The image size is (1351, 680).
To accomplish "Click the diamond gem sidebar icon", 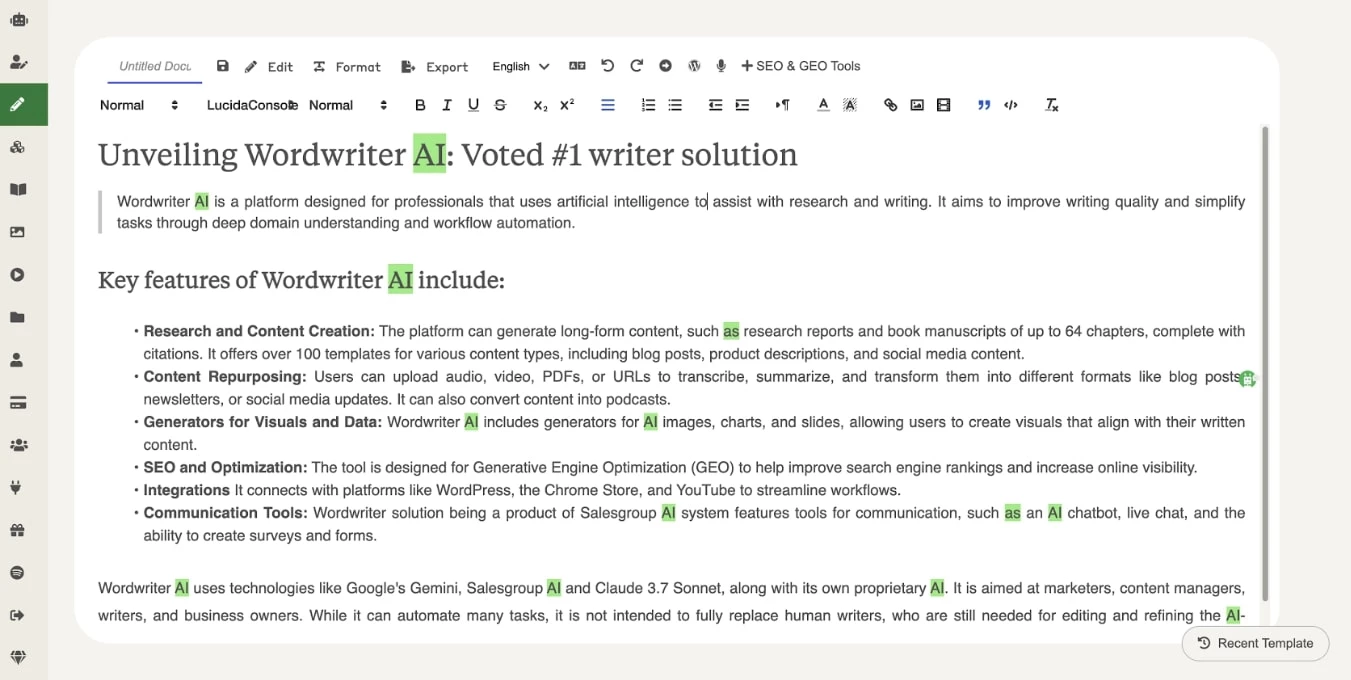I will [18, 658].
